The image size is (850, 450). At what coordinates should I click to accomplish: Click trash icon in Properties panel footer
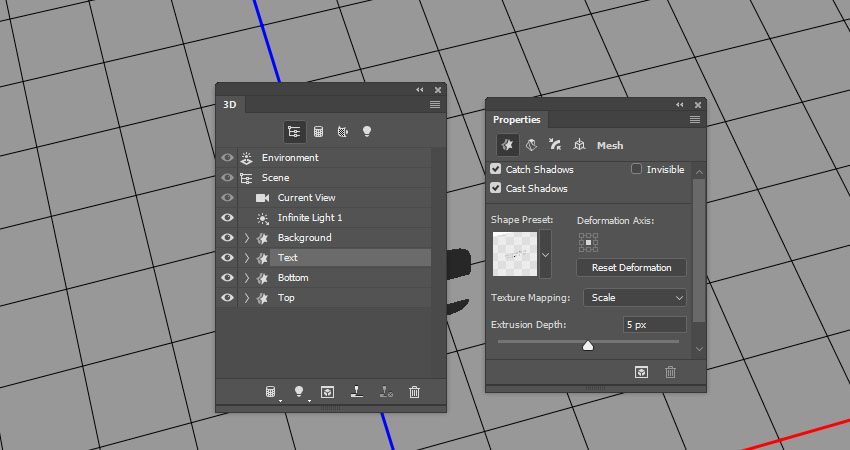[671, 372]
